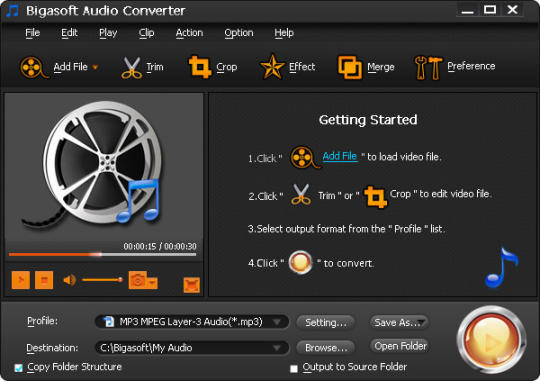This screenshot has width=540, height=381.
Task: Open the Add File dropdown arrow in the toolbar
Action: pos(95,67)
